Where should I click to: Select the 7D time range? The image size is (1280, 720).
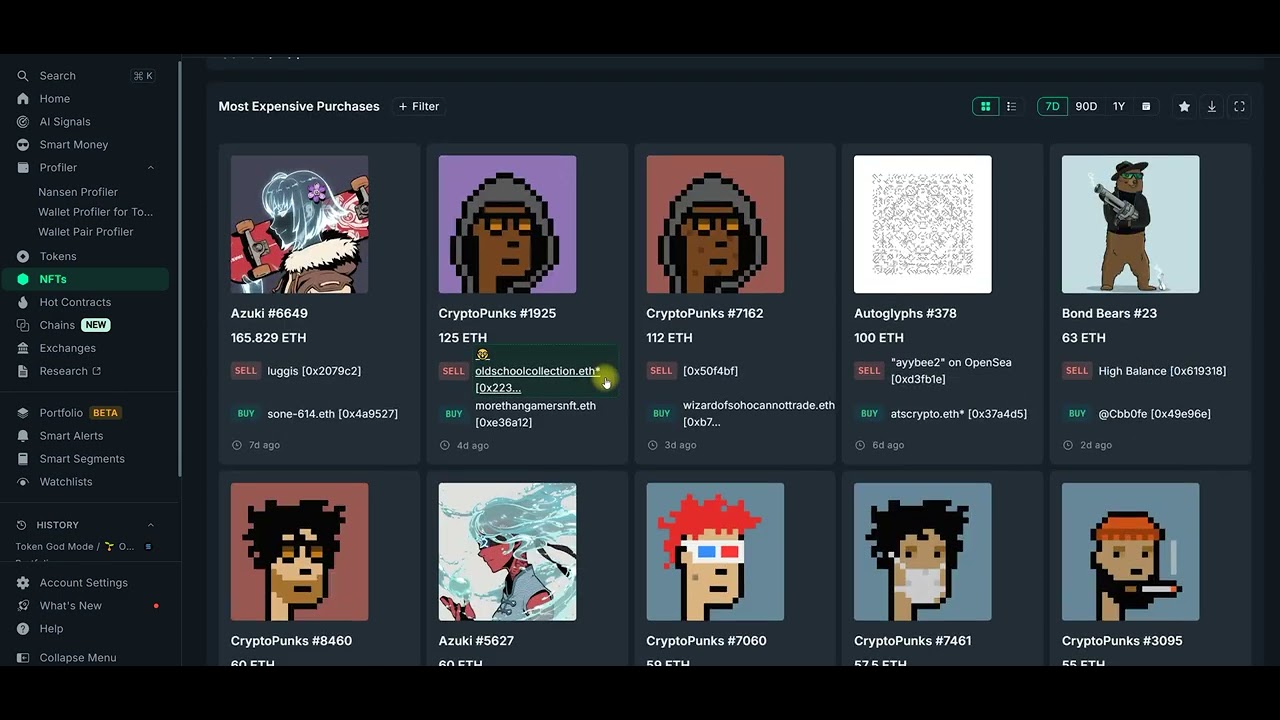pos(1052,107)
